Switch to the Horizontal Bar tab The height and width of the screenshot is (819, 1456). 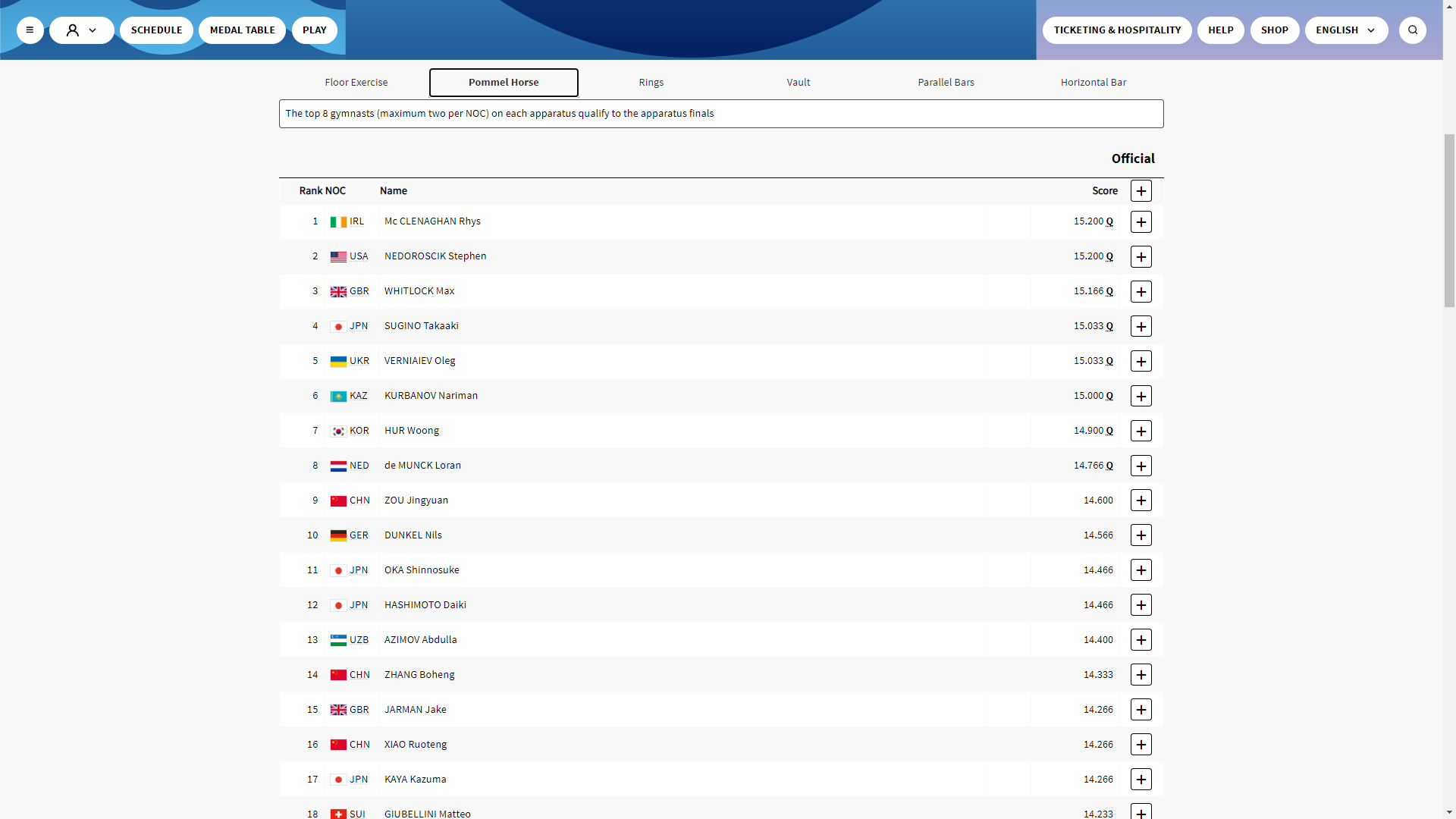(1093, 83)
